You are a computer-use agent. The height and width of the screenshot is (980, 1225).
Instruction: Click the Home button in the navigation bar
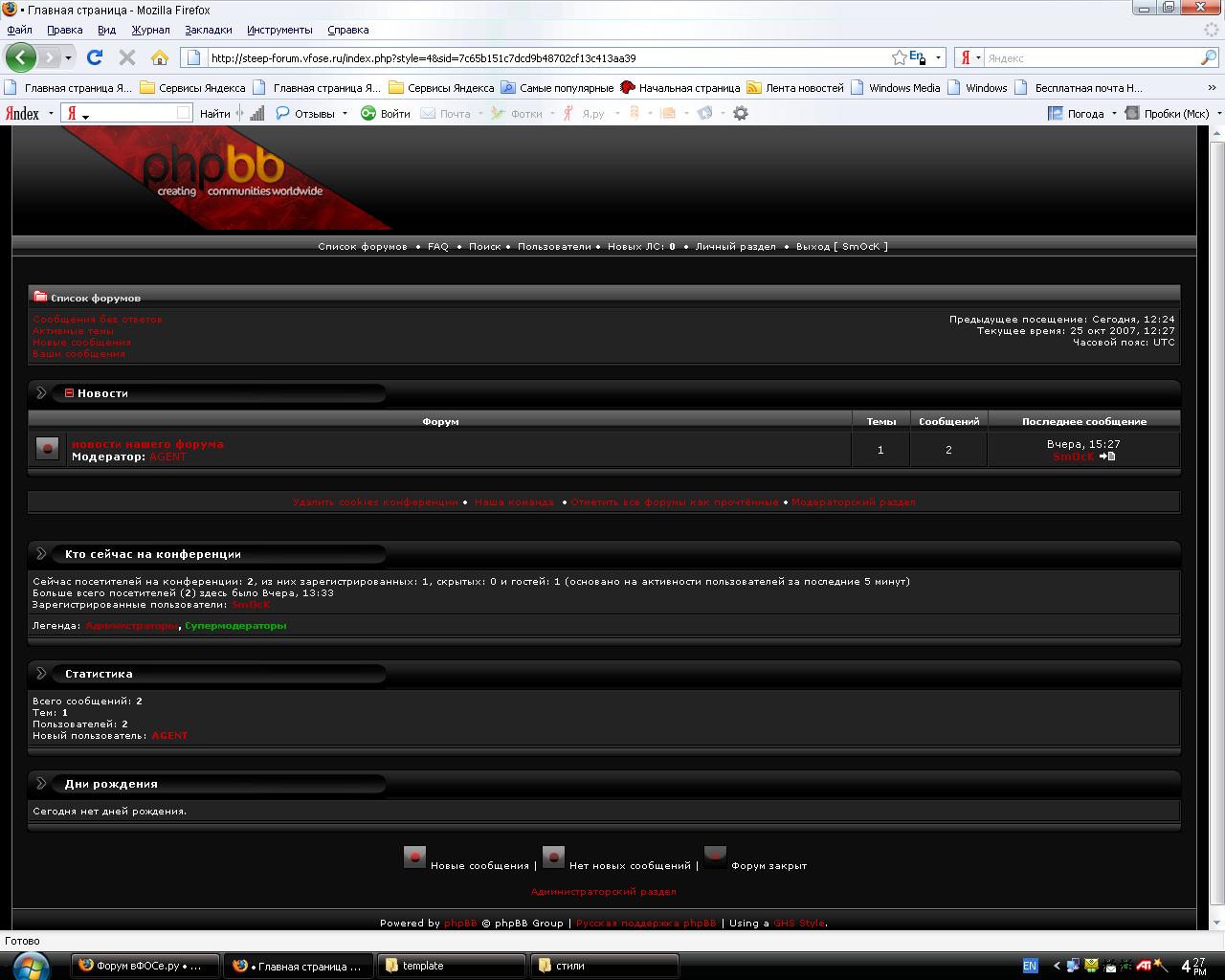tap(159, 57)
